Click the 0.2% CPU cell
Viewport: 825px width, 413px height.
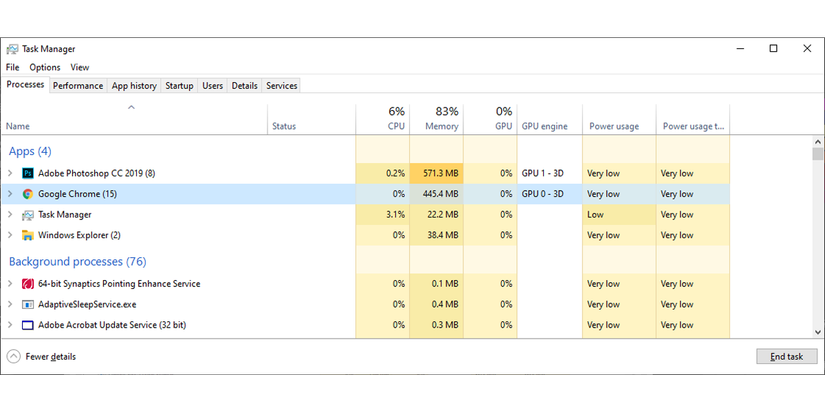point(383,173)
